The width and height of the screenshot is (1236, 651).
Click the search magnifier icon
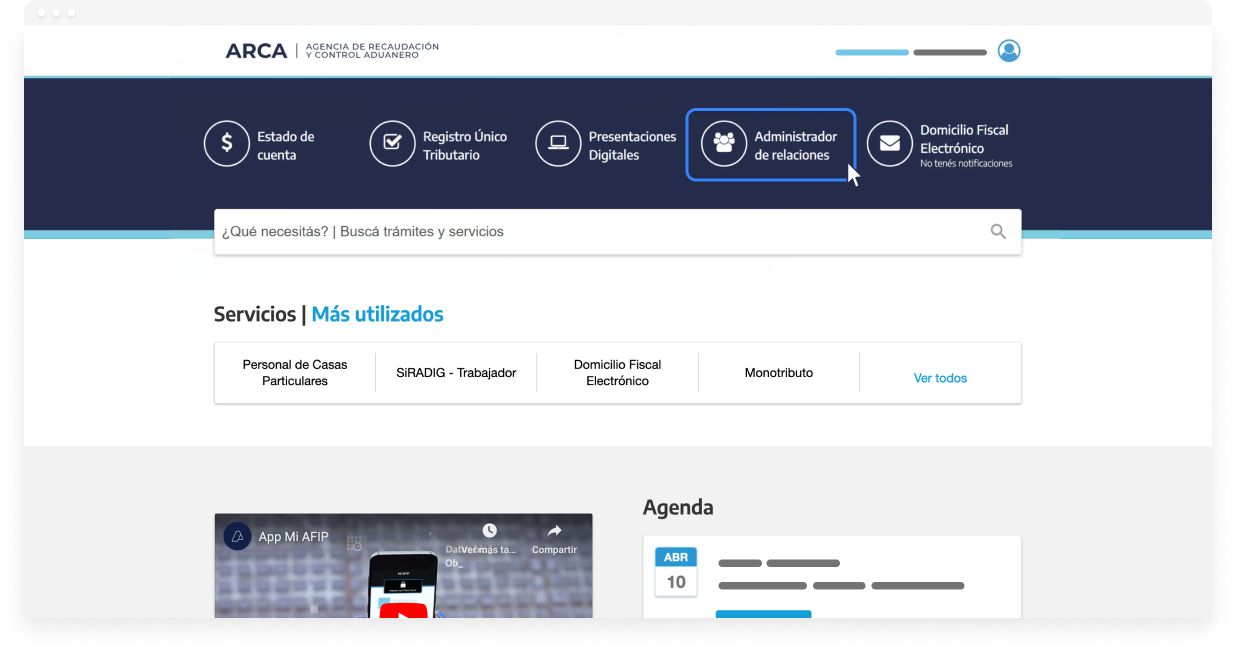tap(998, 231)
